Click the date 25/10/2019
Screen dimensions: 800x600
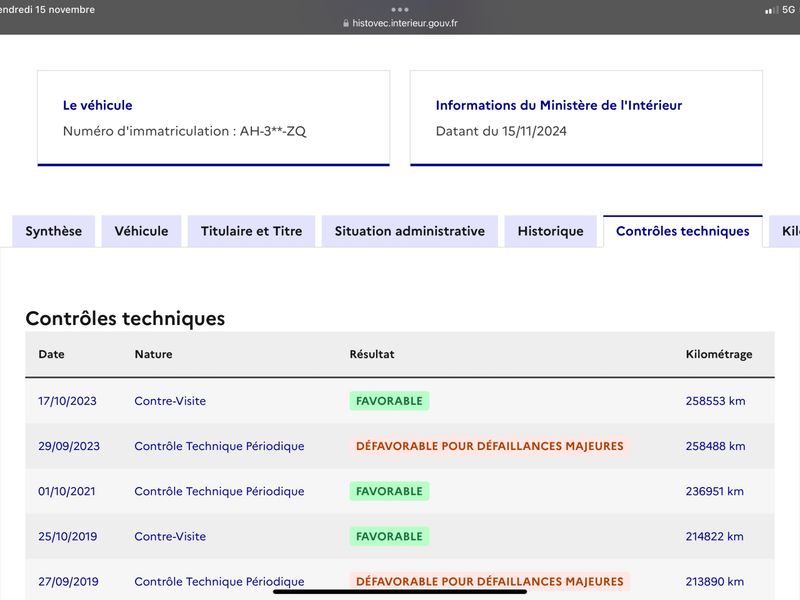pyautogui.click(x=67, y=536)
